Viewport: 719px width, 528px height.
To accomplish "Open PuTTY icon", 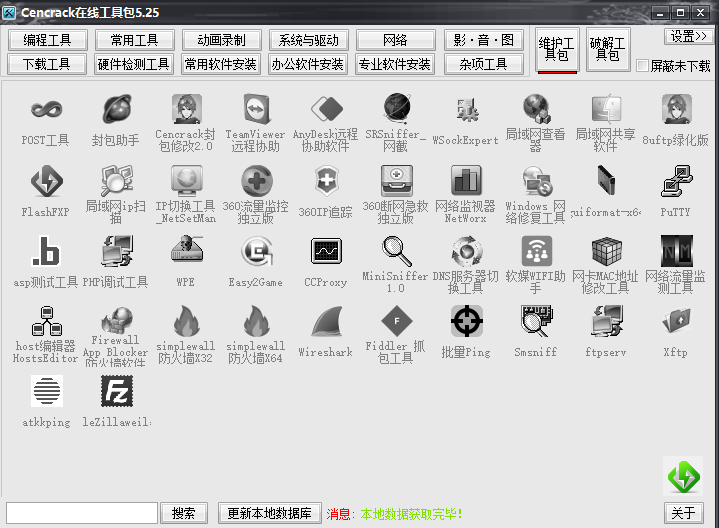I will (x=676, y=181).
